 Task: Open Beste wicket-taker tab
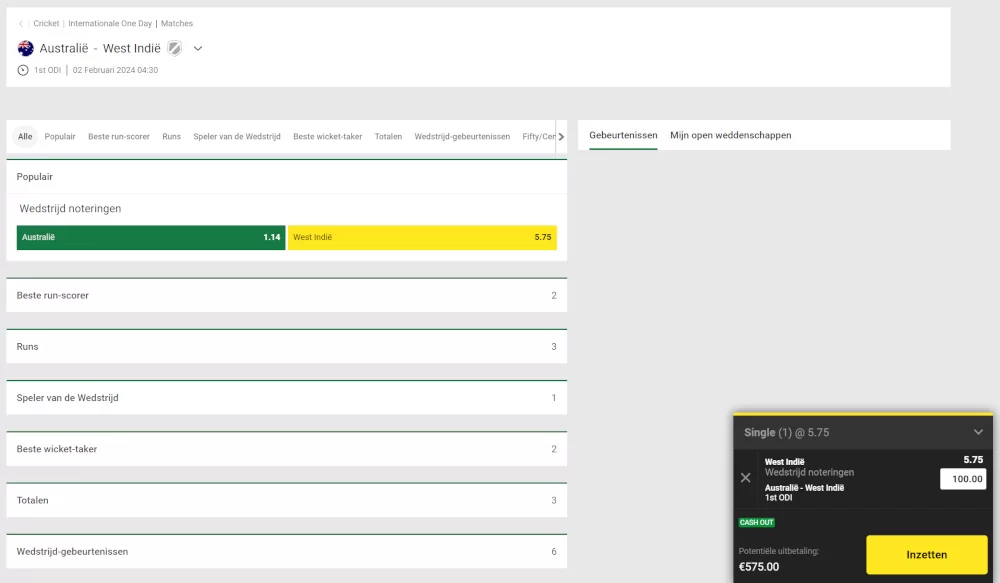click(328, 137)
